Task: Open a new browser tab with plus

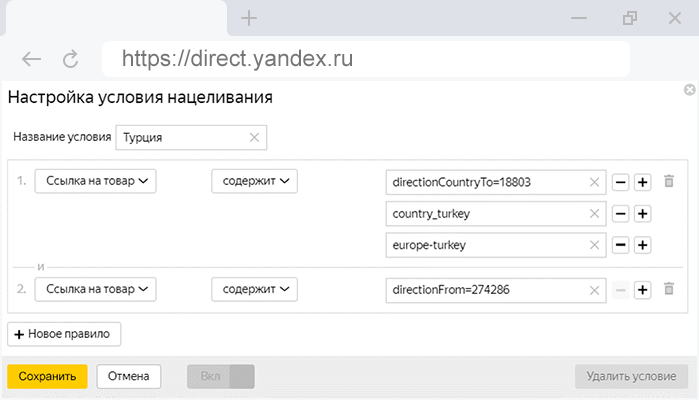Action: point(250,18)
